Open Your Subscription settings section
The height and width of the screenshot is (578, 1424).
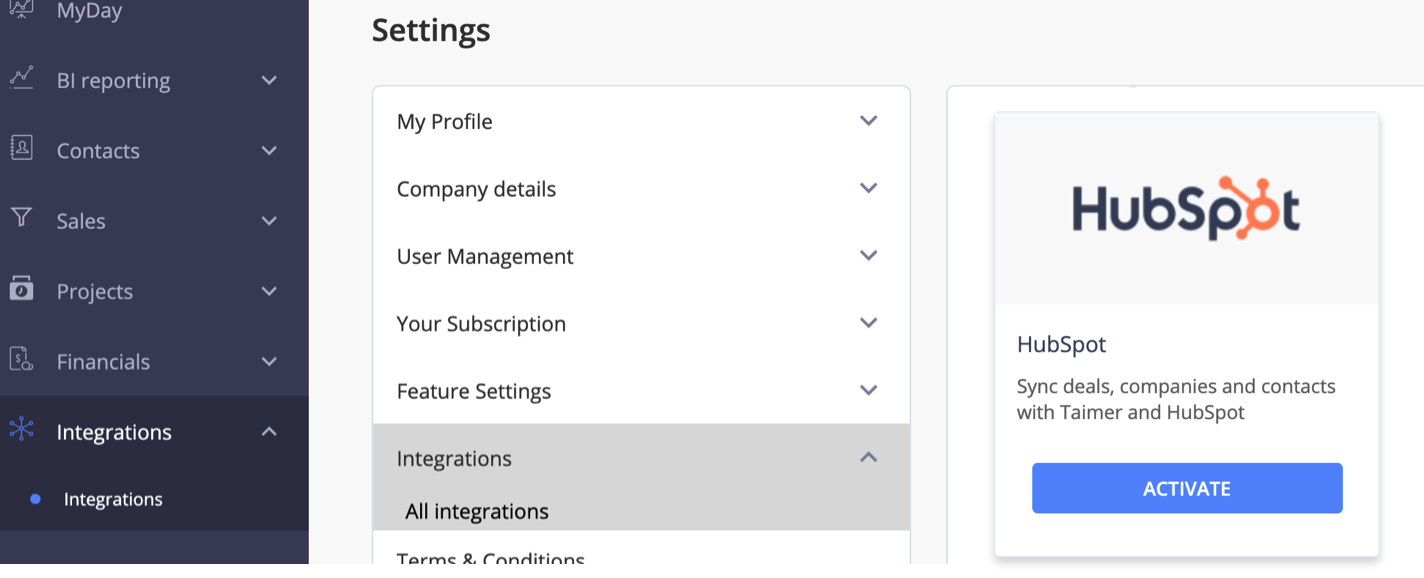pos(481,324)
